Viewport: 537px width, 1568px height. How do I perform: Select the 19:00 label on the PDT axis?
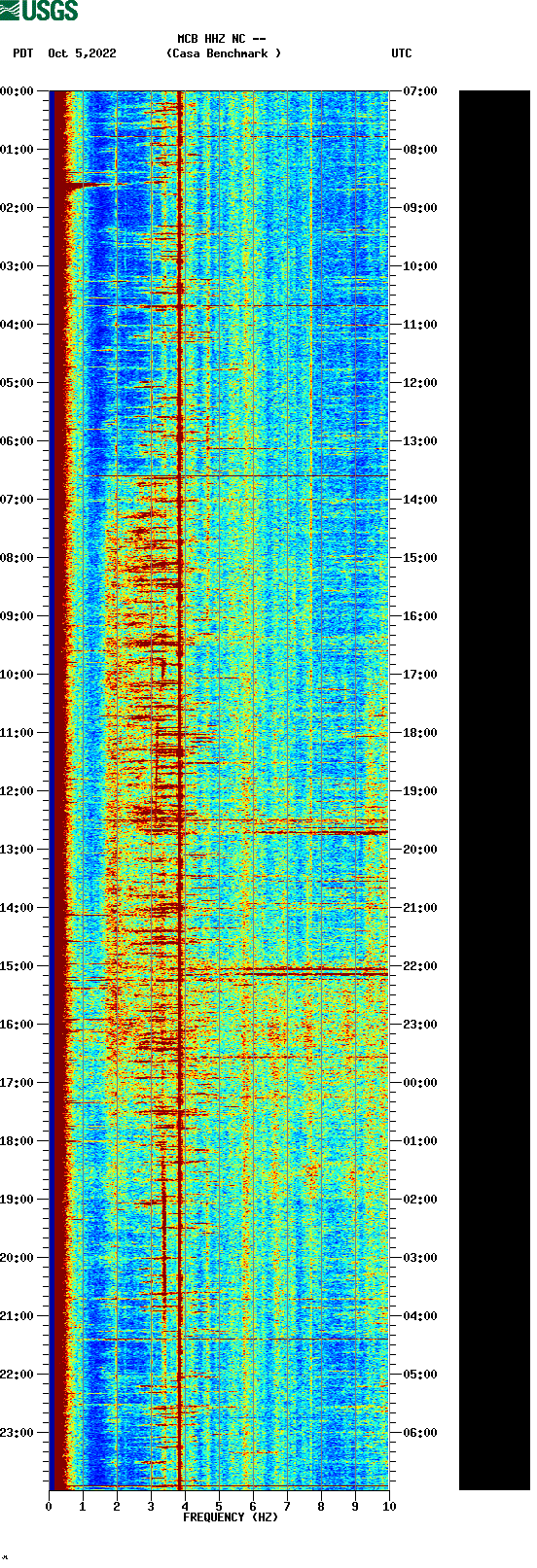[x=17, y=1200]
